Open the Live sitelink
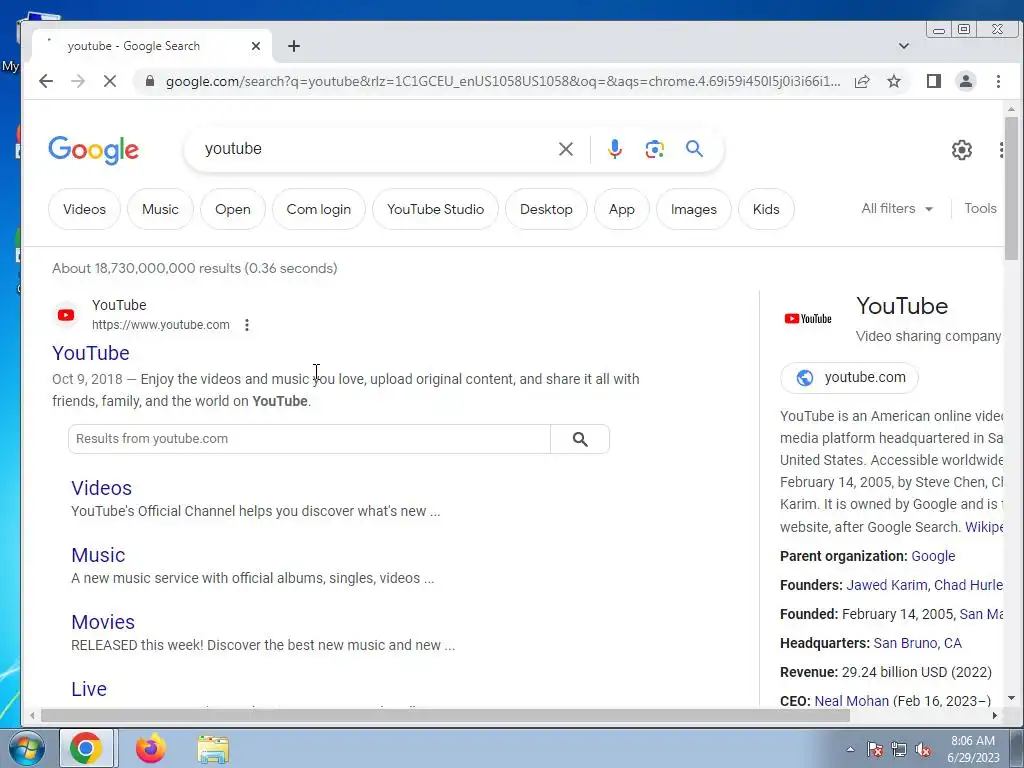 pos(89,689)
